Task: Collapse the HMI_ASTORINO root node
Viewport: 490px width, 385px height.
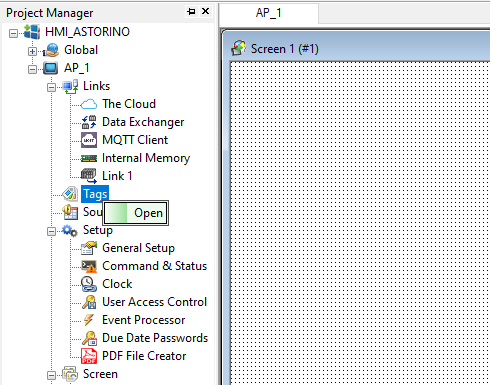Action: (x=13, y=33)
